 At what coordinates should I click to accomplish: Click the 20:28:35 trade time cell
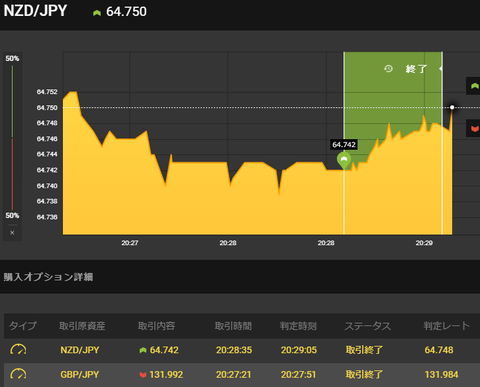click(x=234, y=350)
